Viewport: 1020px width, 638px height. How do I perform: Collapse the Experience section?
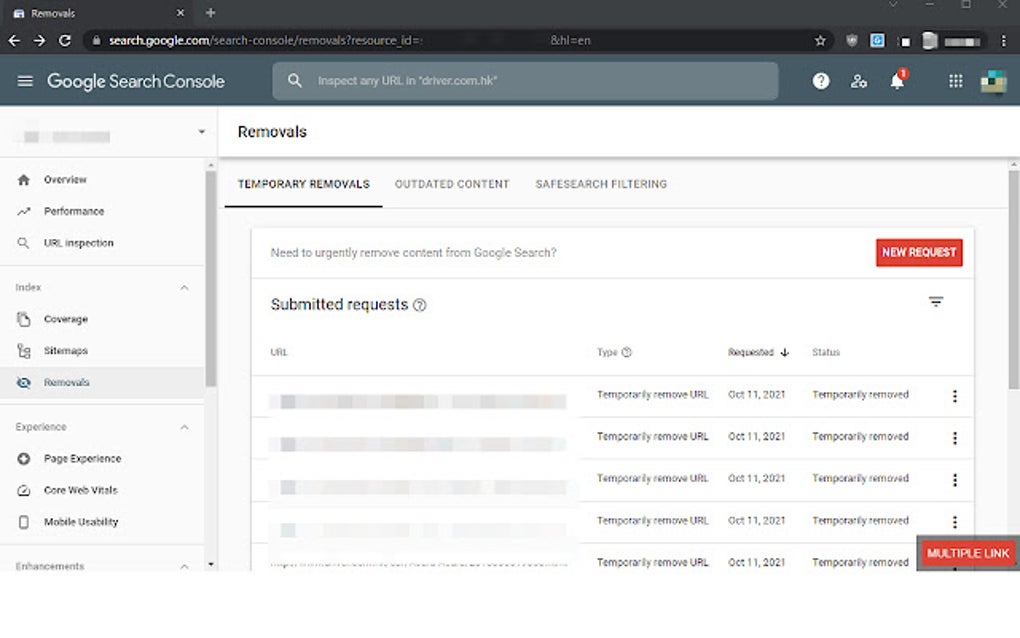(184, 427)
